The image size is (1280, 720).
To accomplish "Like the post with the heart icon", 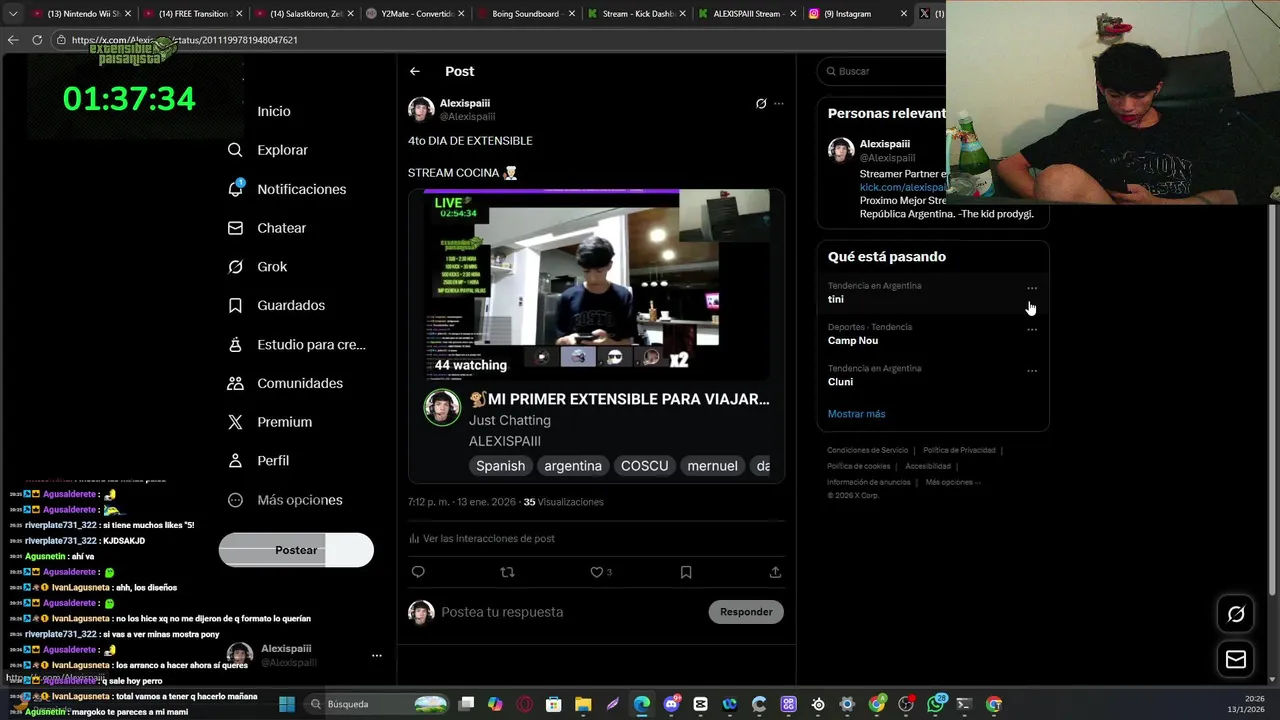I will tap(596, 572).
